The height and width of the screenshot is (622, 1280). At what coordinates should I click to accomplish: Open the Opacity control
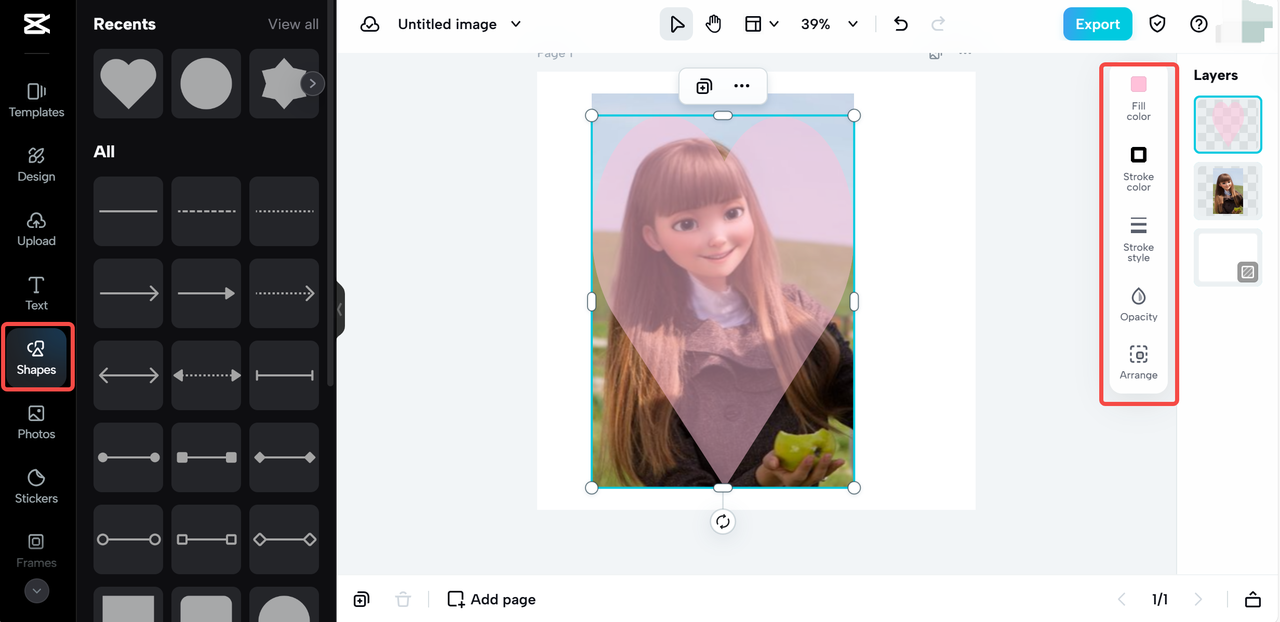point(1138,304)
